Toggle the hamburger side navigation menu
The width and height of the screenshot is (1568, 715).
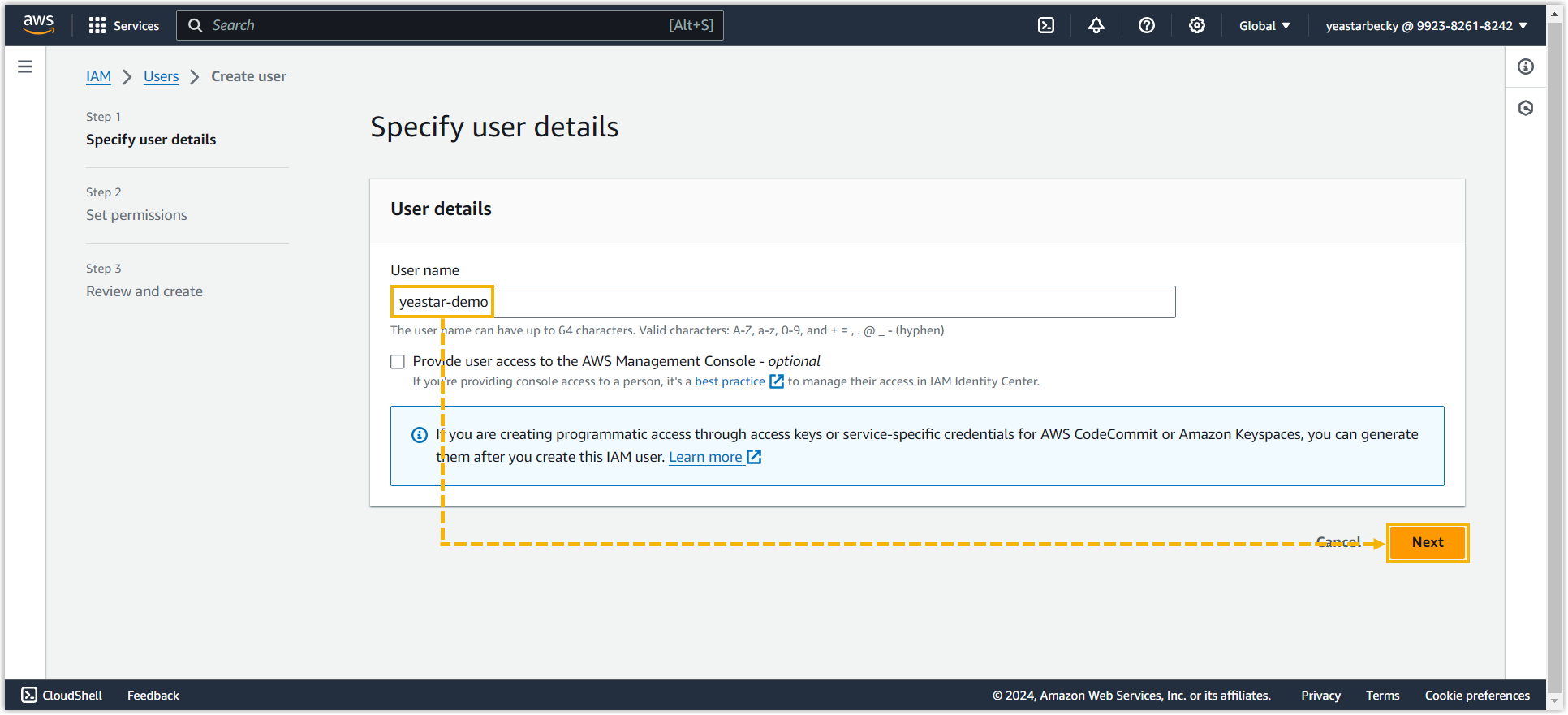tap(25, 67)
